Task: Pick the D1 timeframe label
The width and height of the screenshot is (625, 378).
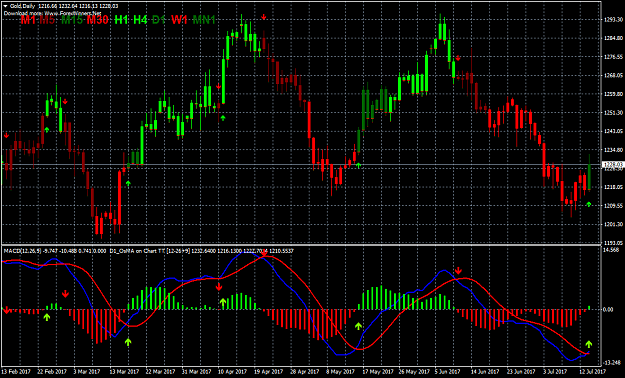Action: click(159, 20)
